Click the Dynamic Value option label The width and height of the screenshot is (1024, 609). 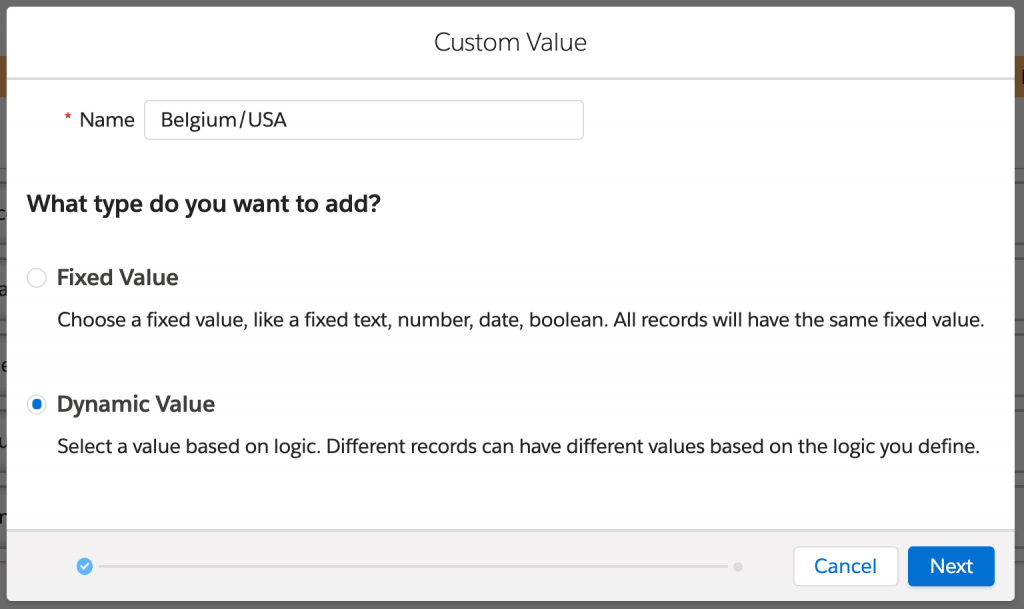[136, 405]
